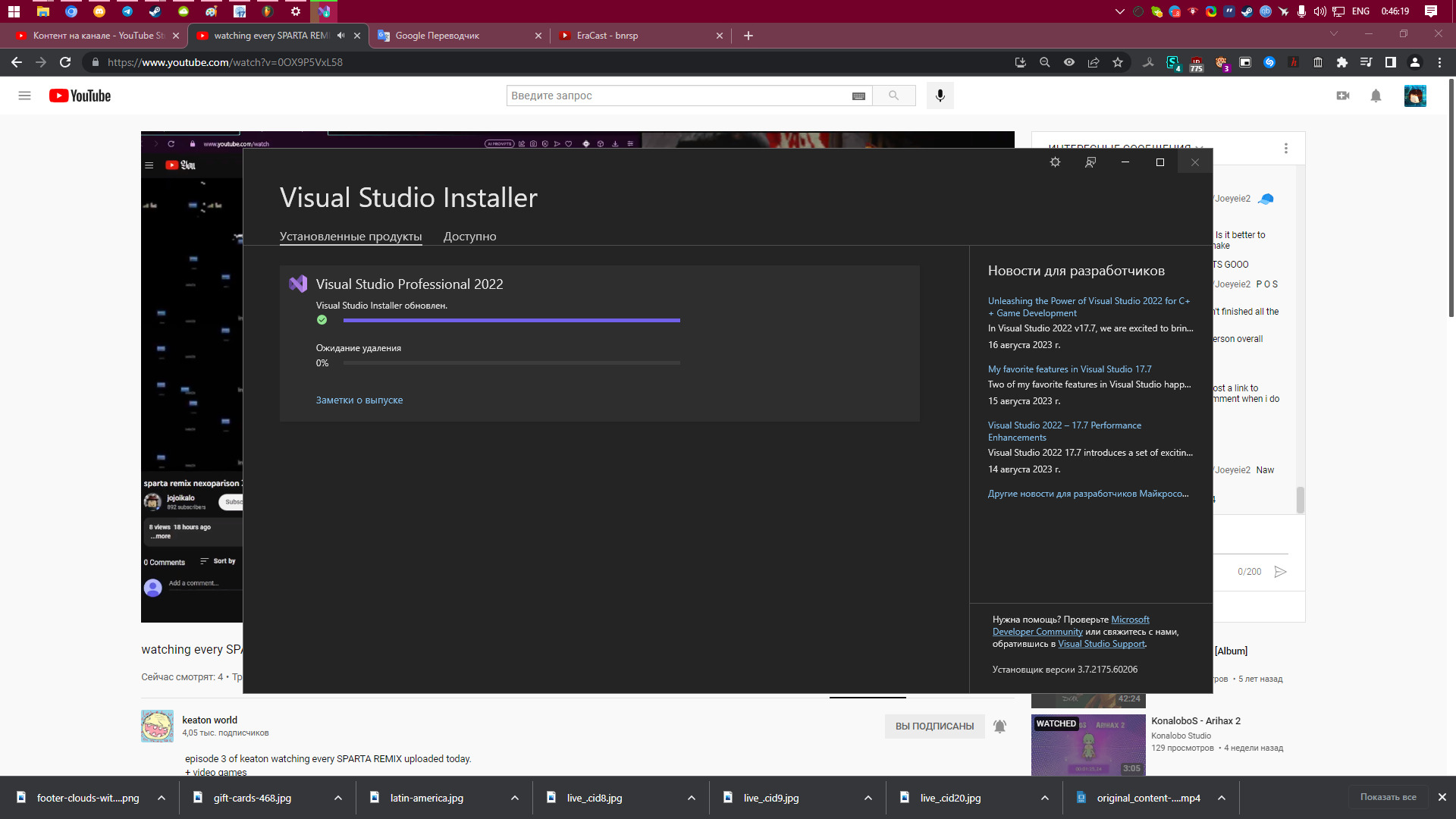This screenshot has width=1456, height=819.
Task: Switch to the Доступно tab
Action: click(469, 237)
